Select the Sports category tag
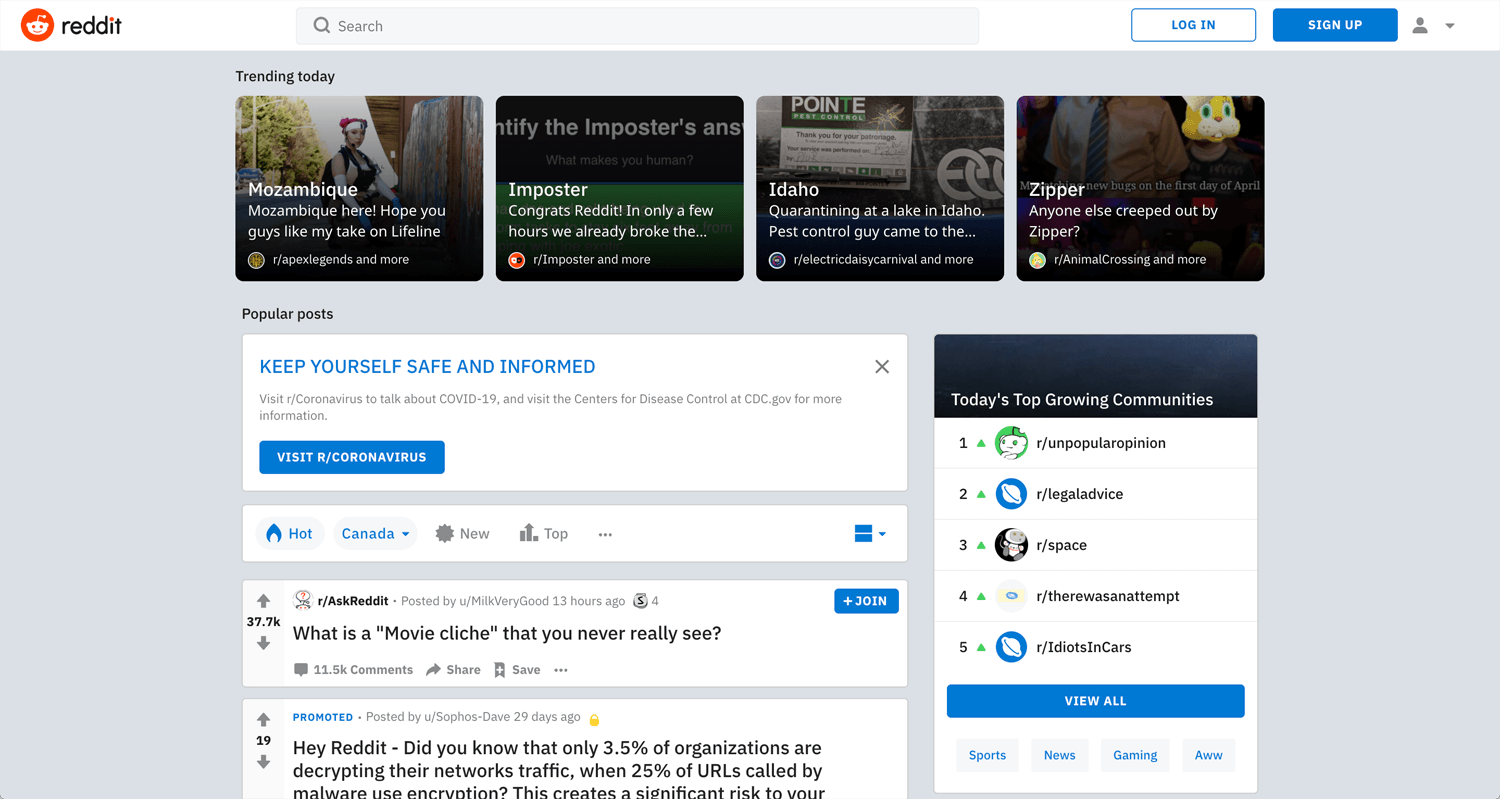Viewport: 1500px width, 799px height. coord(987,755)
